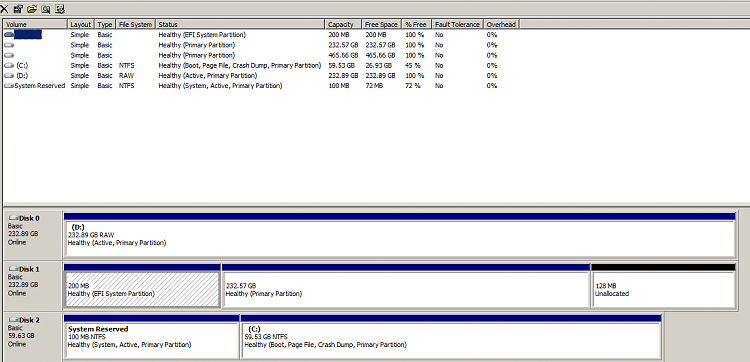
Task: Click the Delete (X) toolbar icon
Action: click(4, 9)
